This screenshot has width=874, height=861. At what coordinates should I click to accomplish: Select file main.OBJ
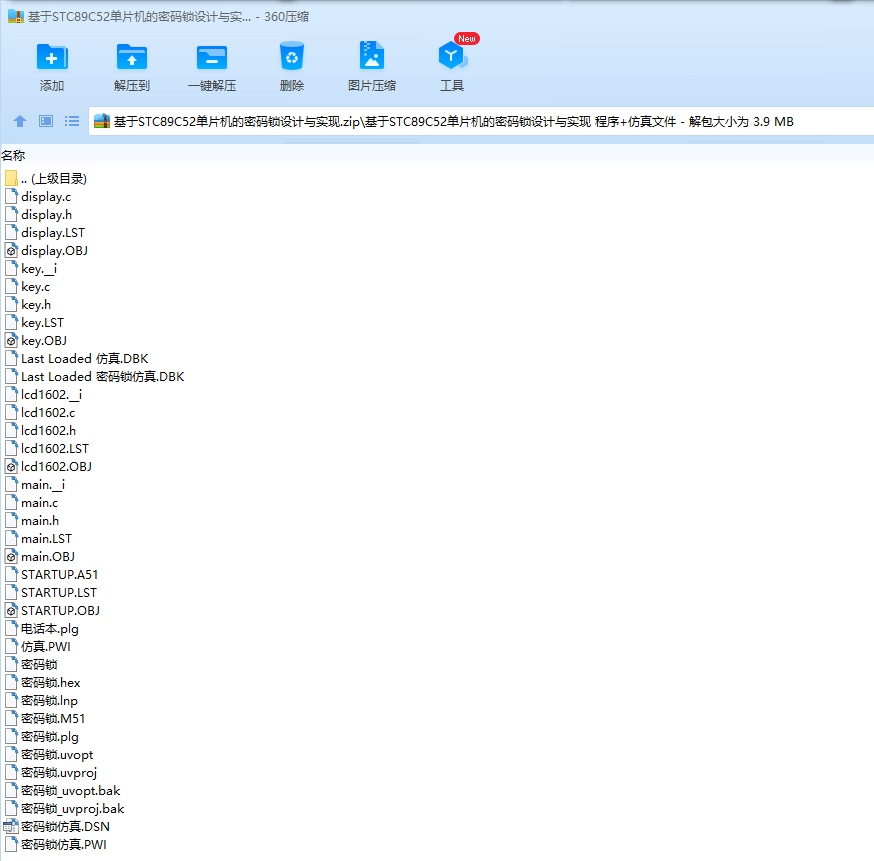(48, 557)
